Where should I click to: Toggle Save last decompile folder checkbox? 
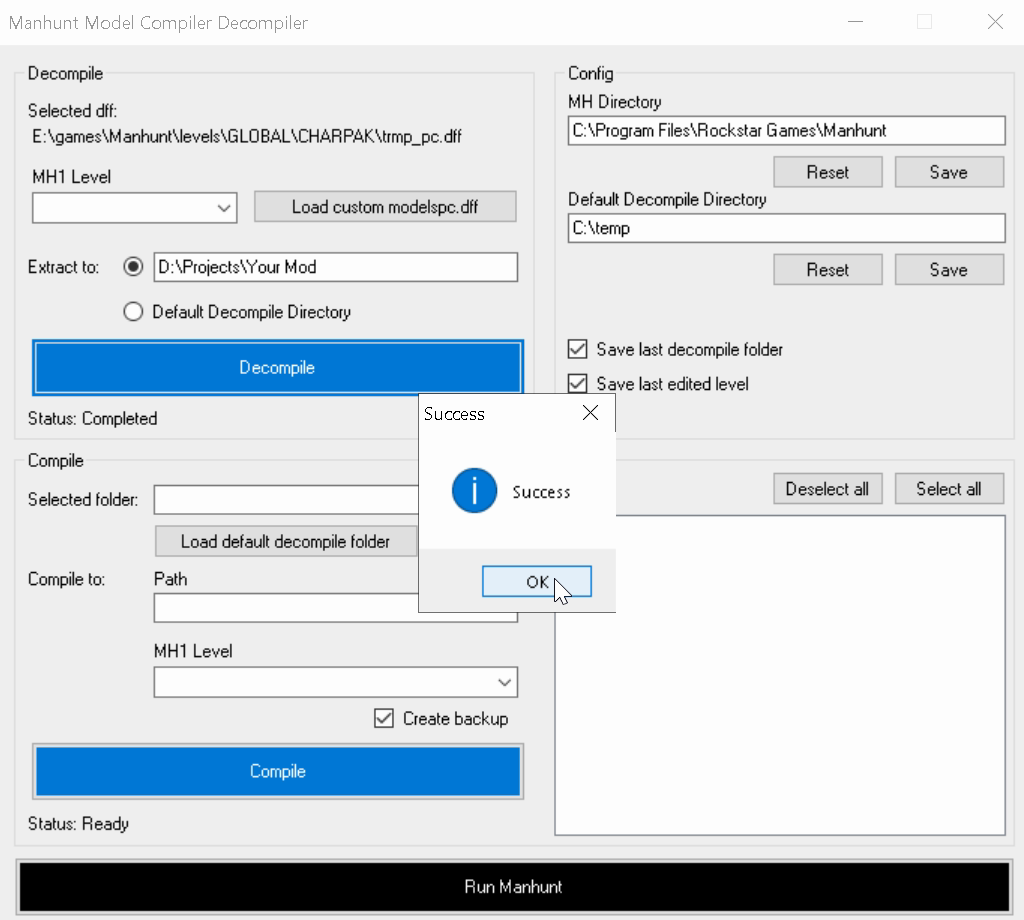point(577,350)
